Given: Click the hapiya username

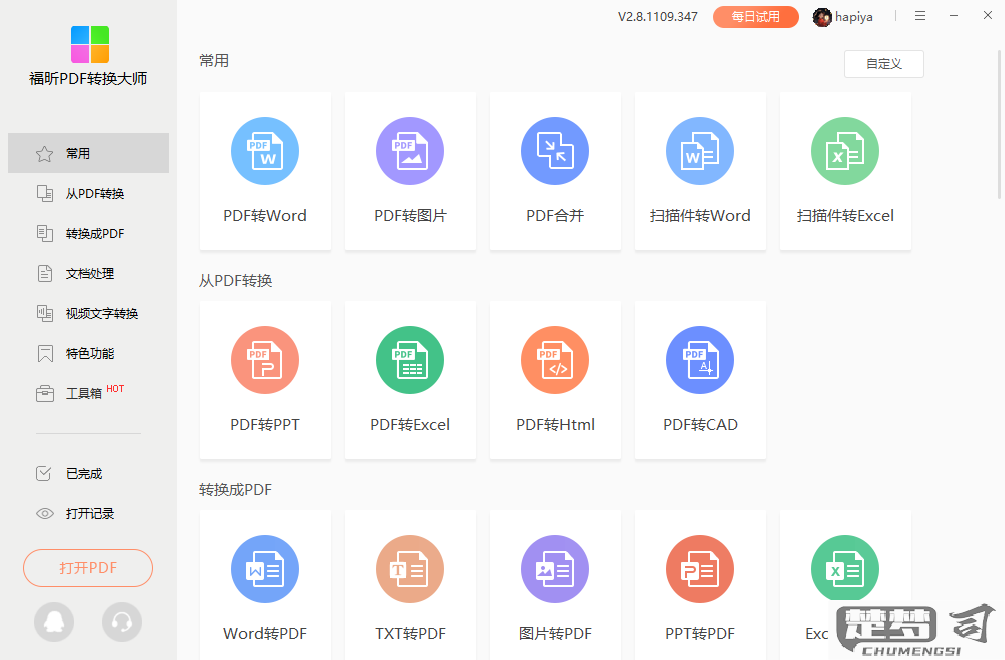Looking at the screenshot, I should coord(854,17).
